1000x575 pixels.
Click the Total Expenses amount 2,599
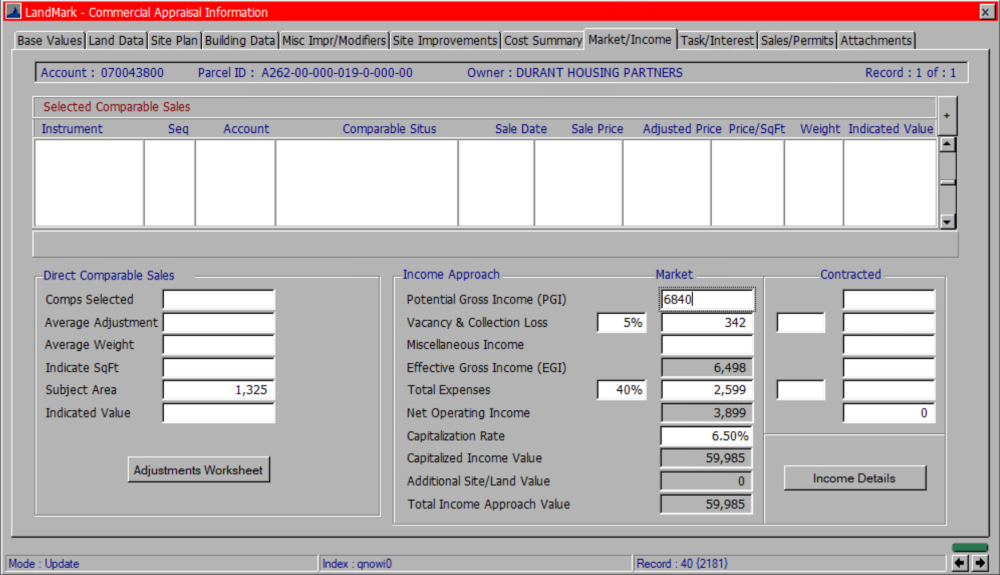pos(707,389)
